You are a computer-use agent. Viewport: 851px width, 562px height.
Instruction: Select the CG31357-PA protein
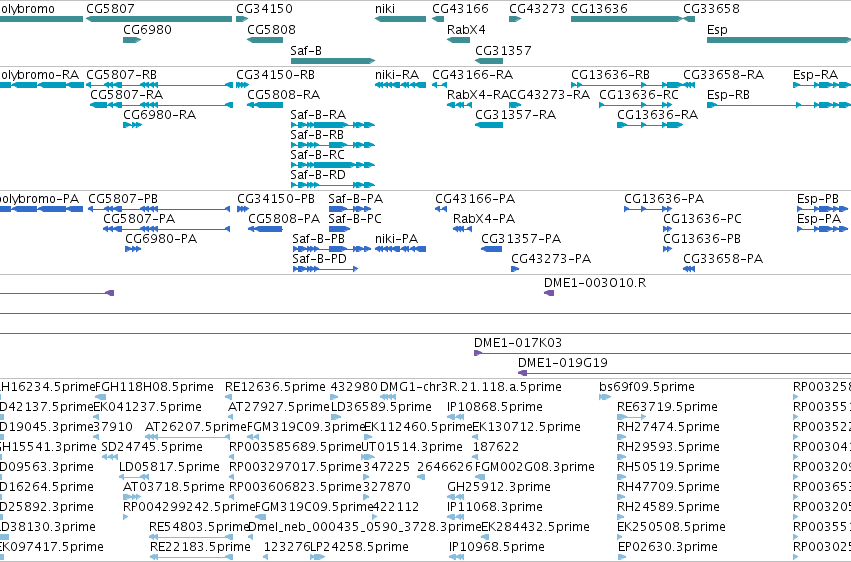pyautogui.click(x=492, y=249)
